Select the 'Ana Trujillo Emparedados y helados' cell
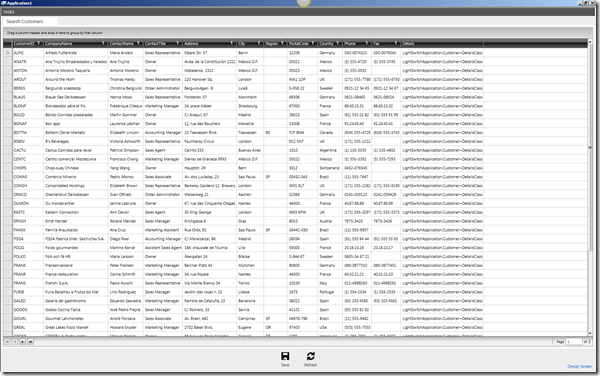The height and width of the screenshot is (376, 600). click(76, 62)
